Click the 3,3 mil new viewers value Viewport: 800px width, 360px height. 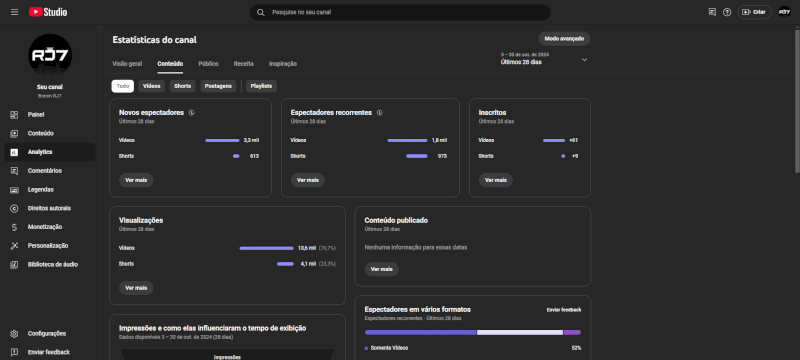pyautogui.click(x=251, y=140)
